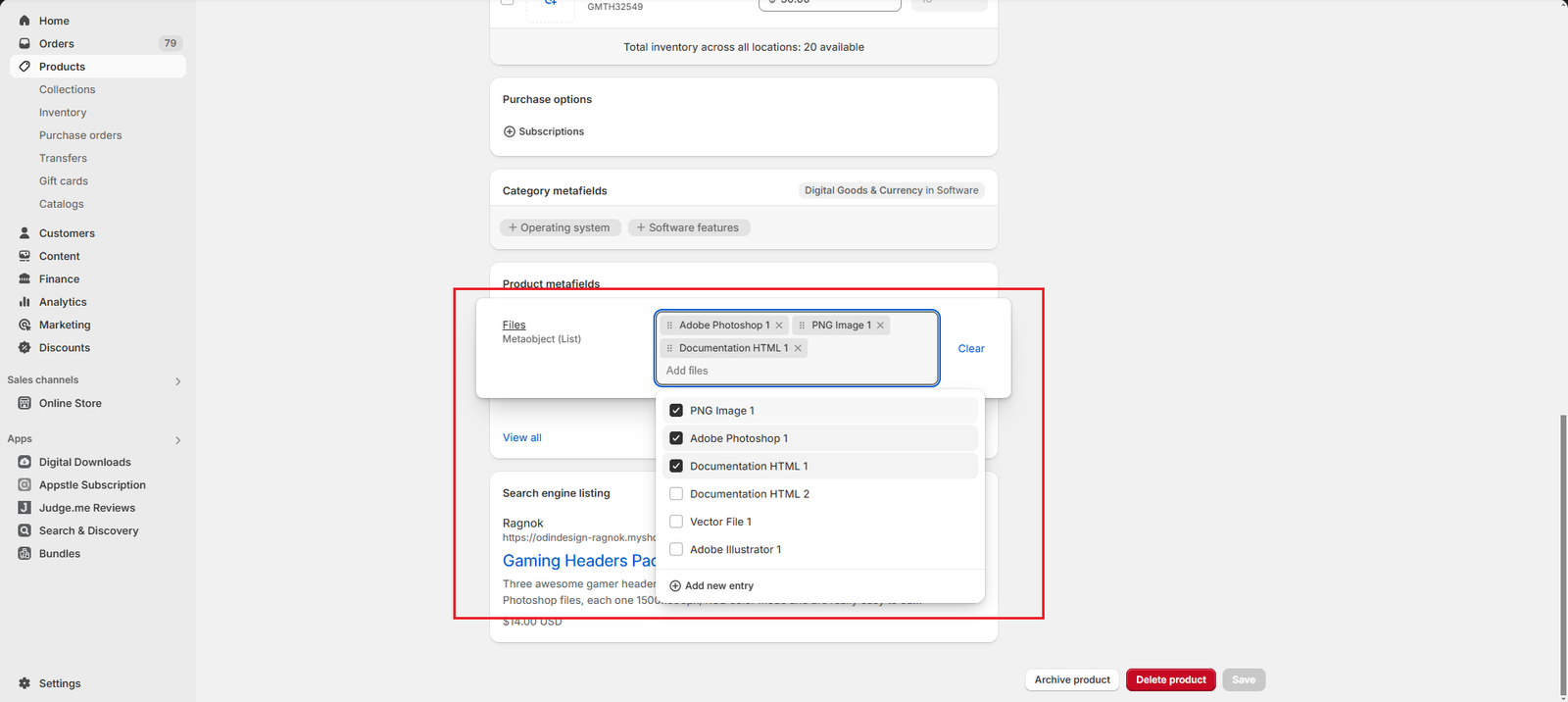1568x702 pixels.
Task: Check the Adobe Illustrator 1 checkbox
Action: click(x=676, y=549)
